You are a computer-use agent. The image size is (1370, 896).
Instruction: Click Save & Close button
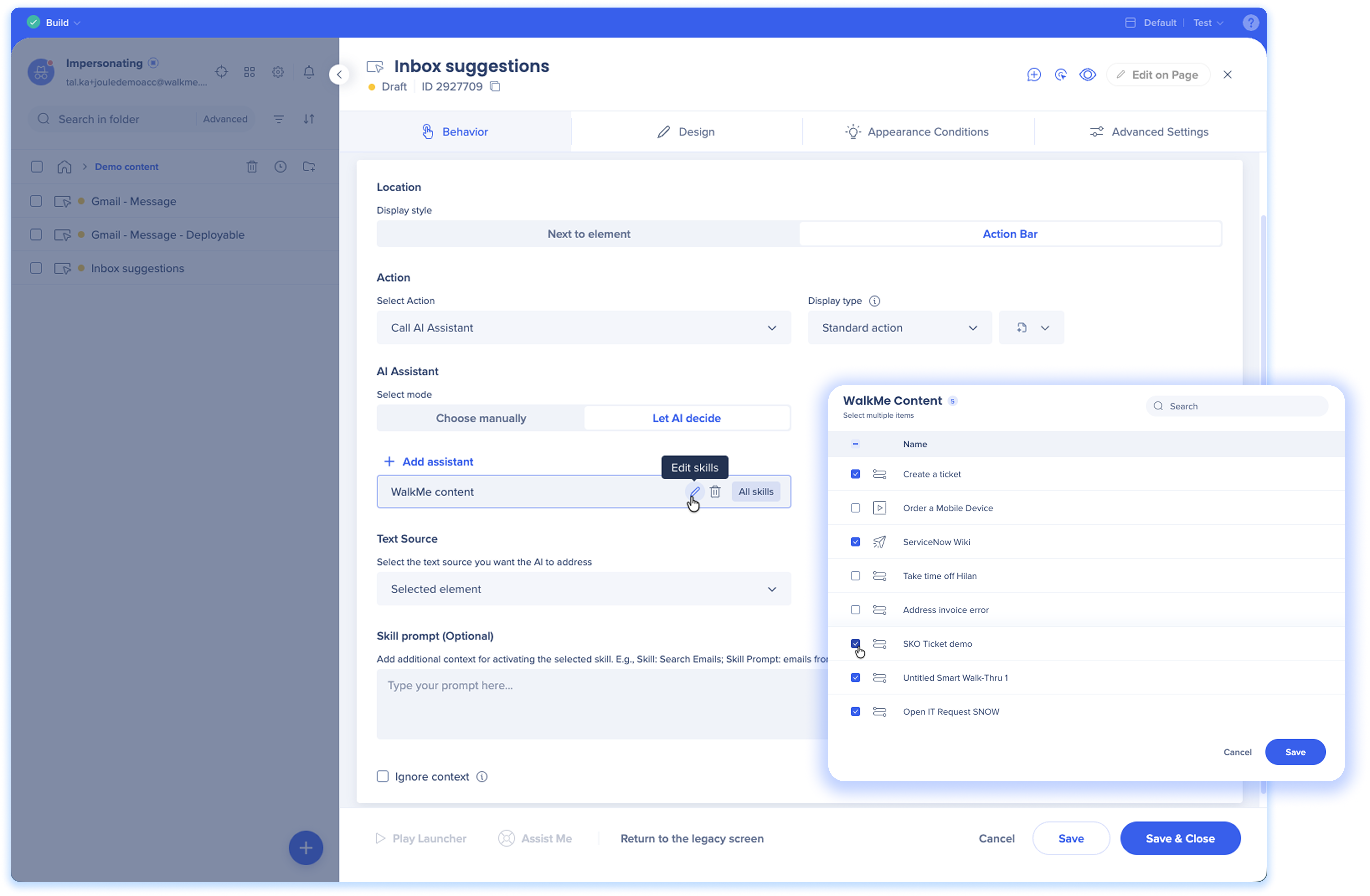tap(1180, 838)
